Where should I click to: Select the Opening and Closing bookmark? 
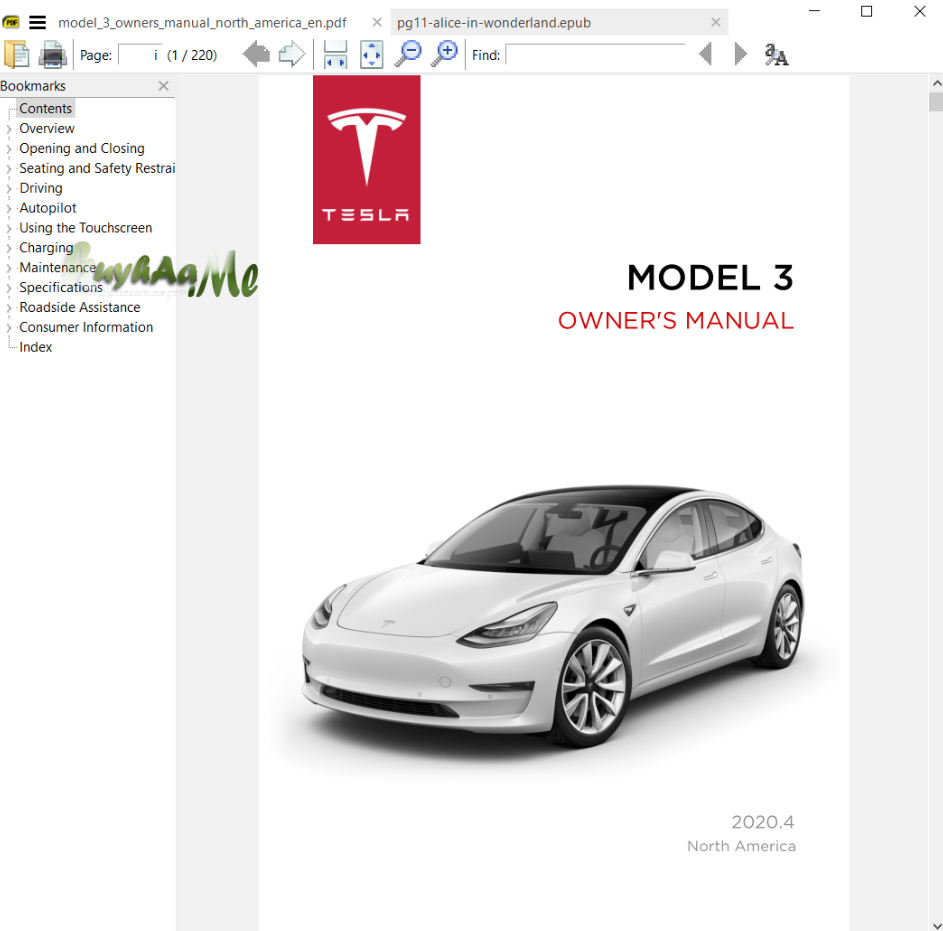pos(82,148)
